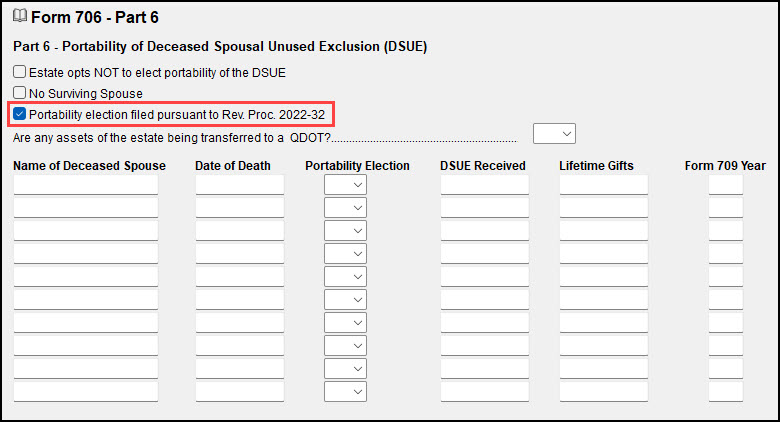780x422 pixels.
Task: Click last row DSUE Received field
Action: tap(485, 392)
